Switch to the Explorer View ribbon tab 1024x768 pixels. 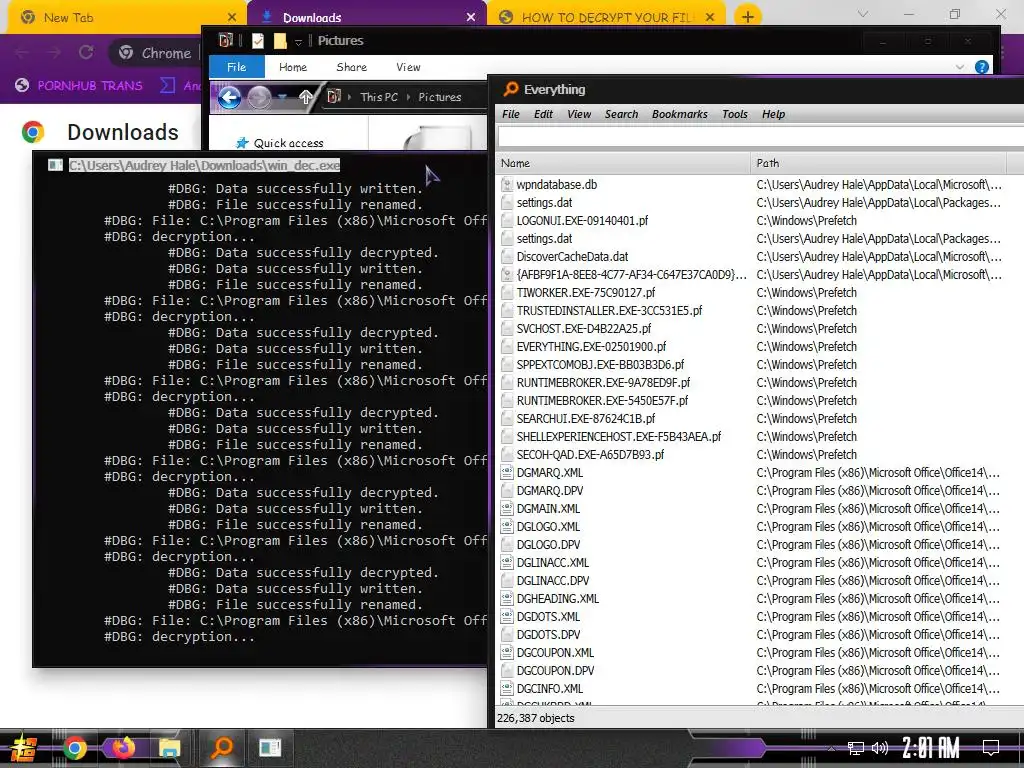[408, 67]
